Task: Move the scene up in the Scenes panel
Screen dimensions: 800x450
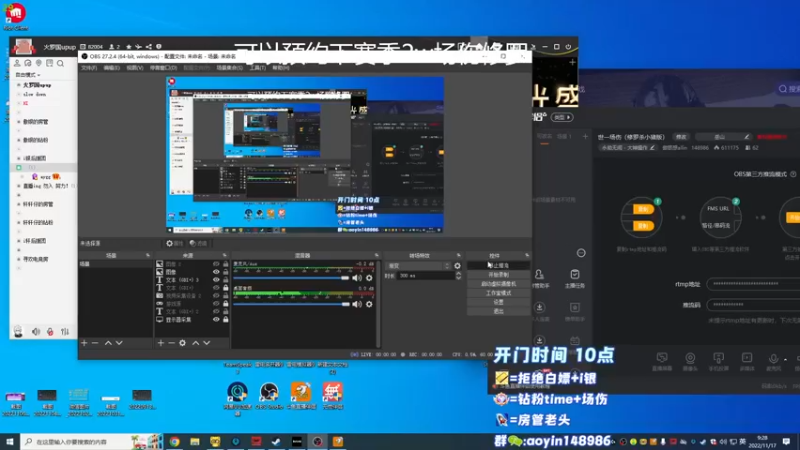Action: [108, 343]
